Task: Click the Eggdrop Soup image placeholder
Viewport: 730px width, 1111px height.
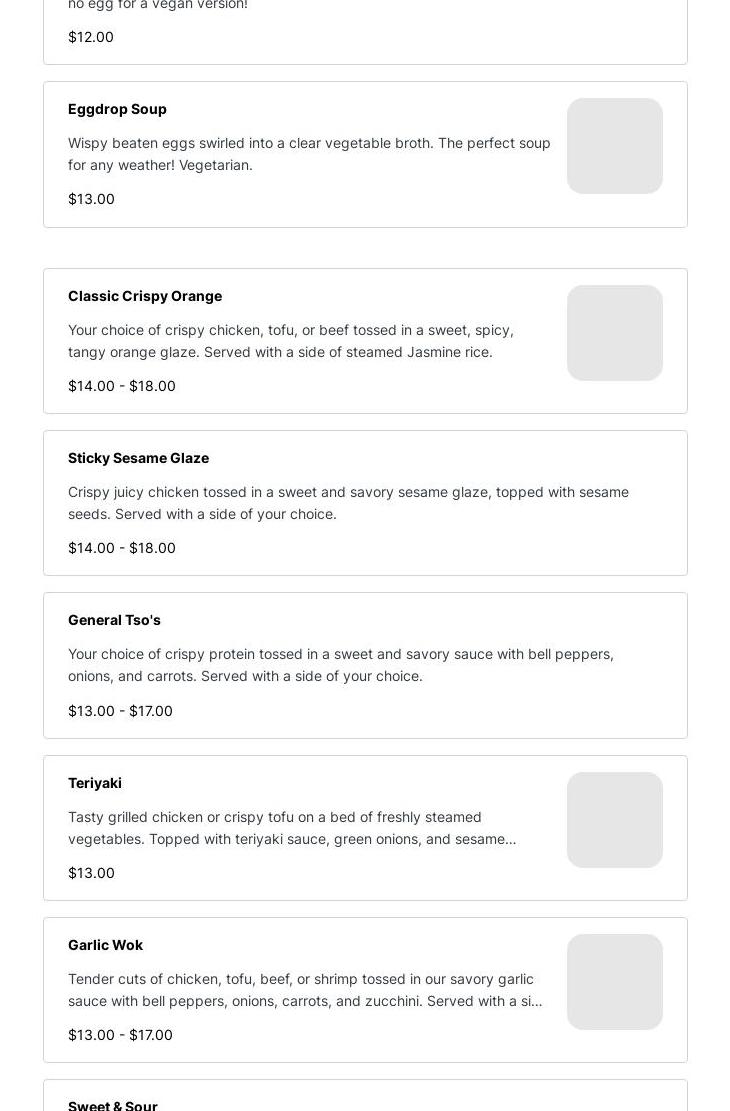Action: (614, 146)
